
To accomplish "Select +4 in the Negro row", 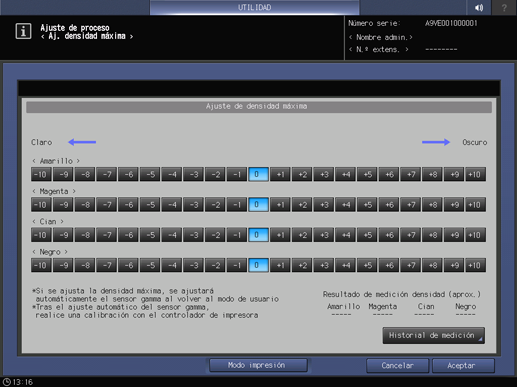I will [345, 265].
